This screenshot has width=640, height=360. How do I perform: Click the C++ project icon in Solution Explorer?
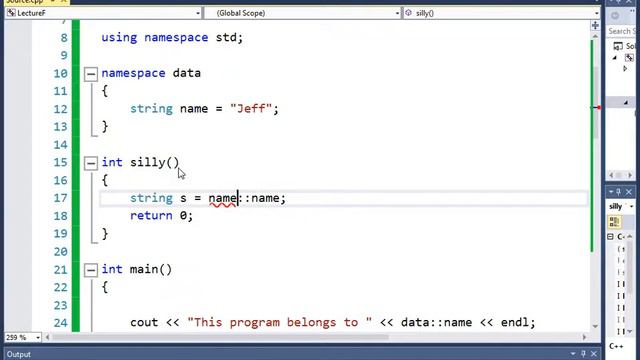coord(629,58)
